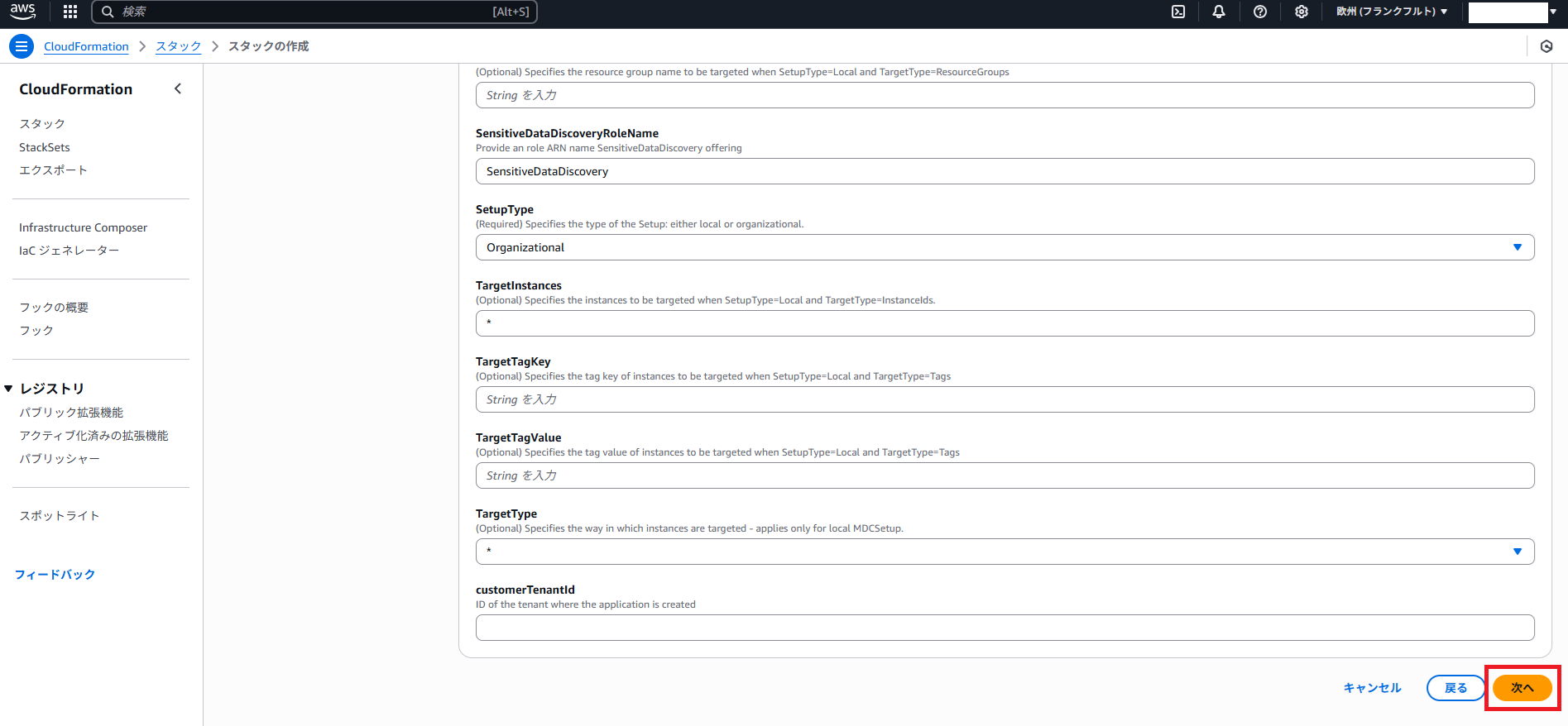
Task: Open the services grid menu
Action: 70,12
